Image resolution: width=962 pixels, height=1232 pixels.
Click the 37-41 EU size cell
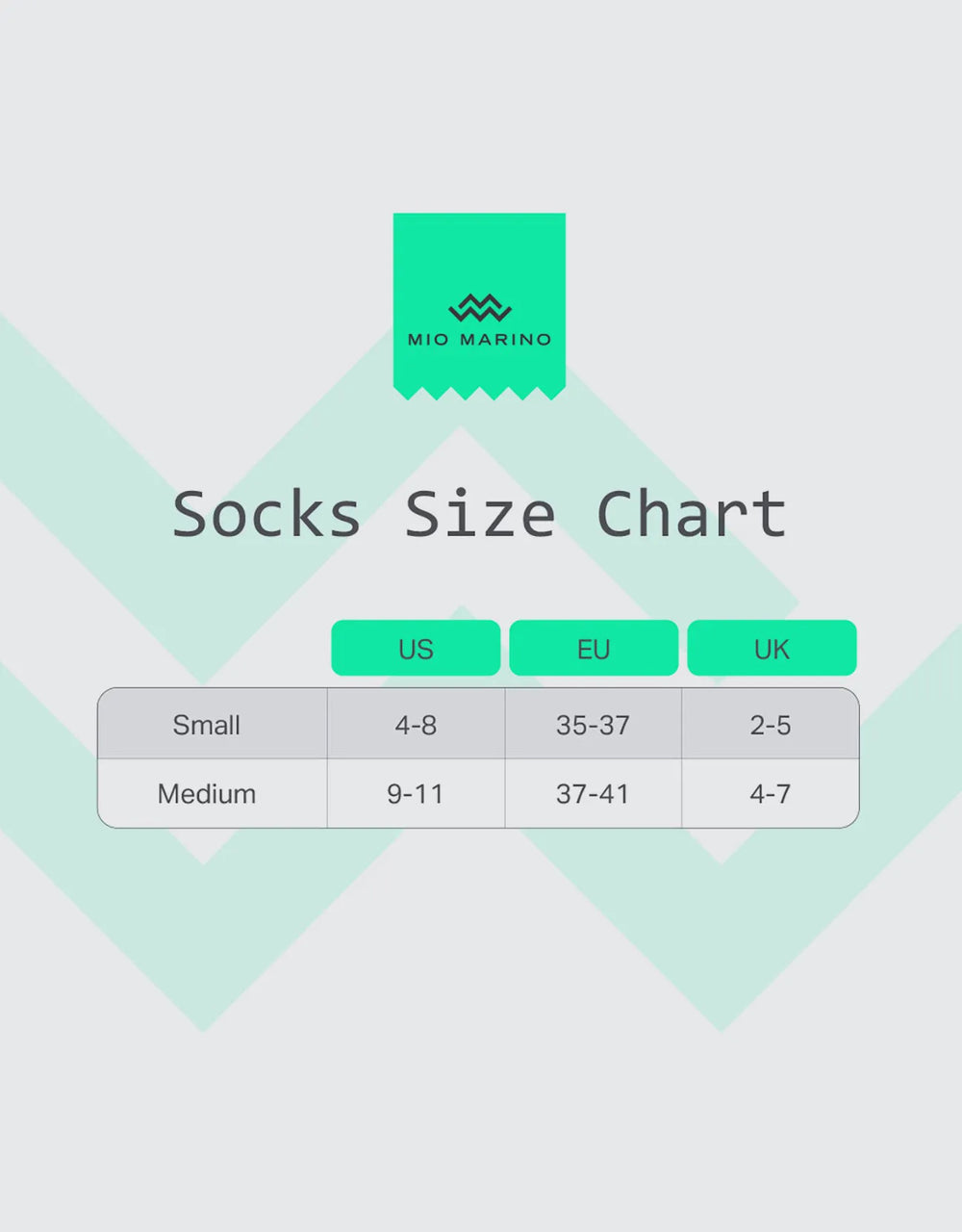point(593,794)
